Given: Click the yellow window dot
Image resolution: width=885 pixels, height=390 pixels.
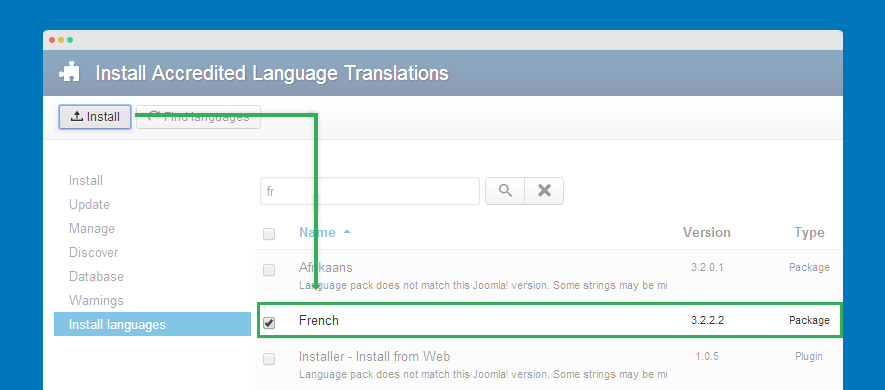Looking at the screenshot, I should point(61,40).
